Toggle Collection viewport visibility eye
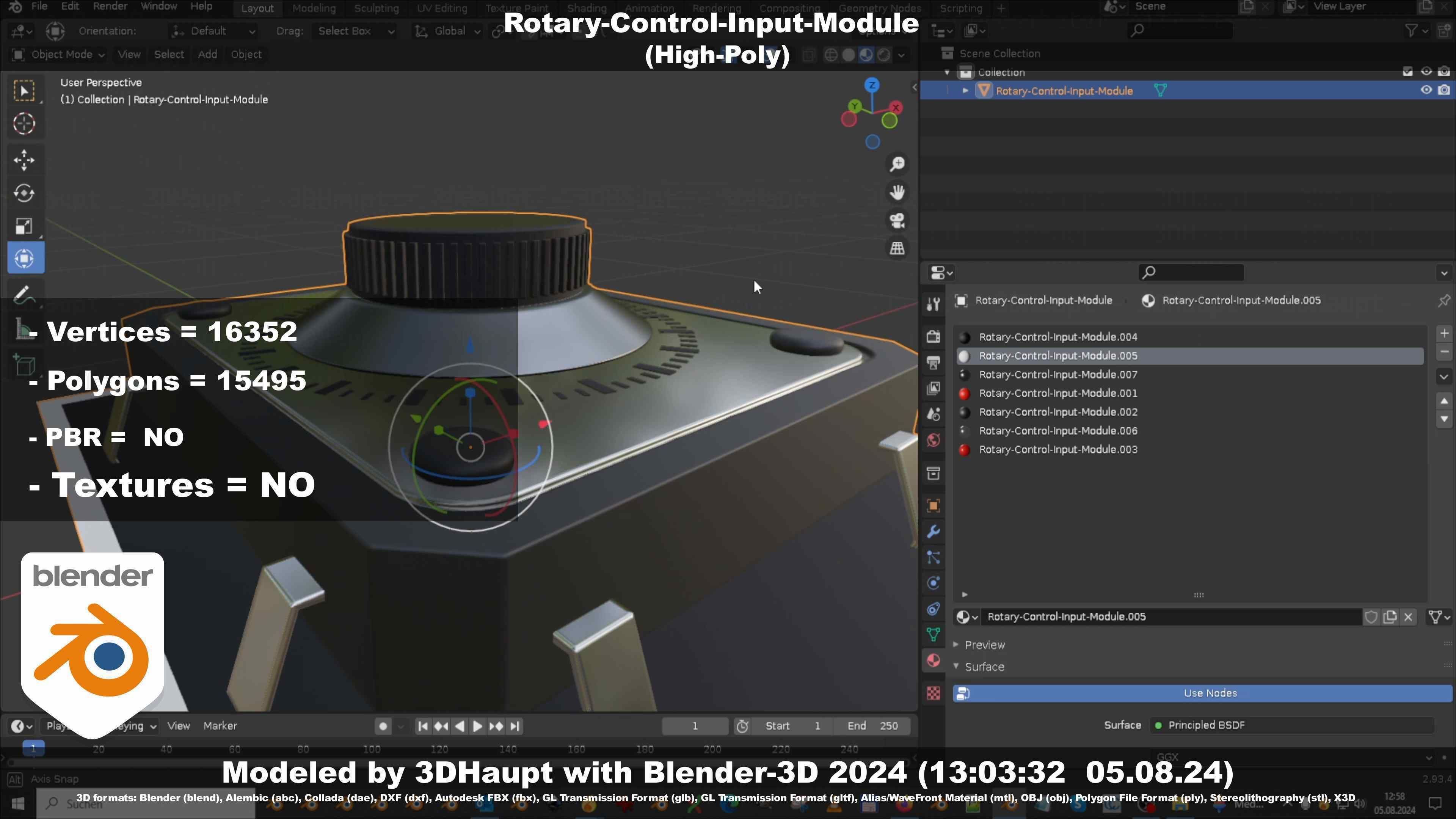1456x819 pixels. [x=1426, y=72]
